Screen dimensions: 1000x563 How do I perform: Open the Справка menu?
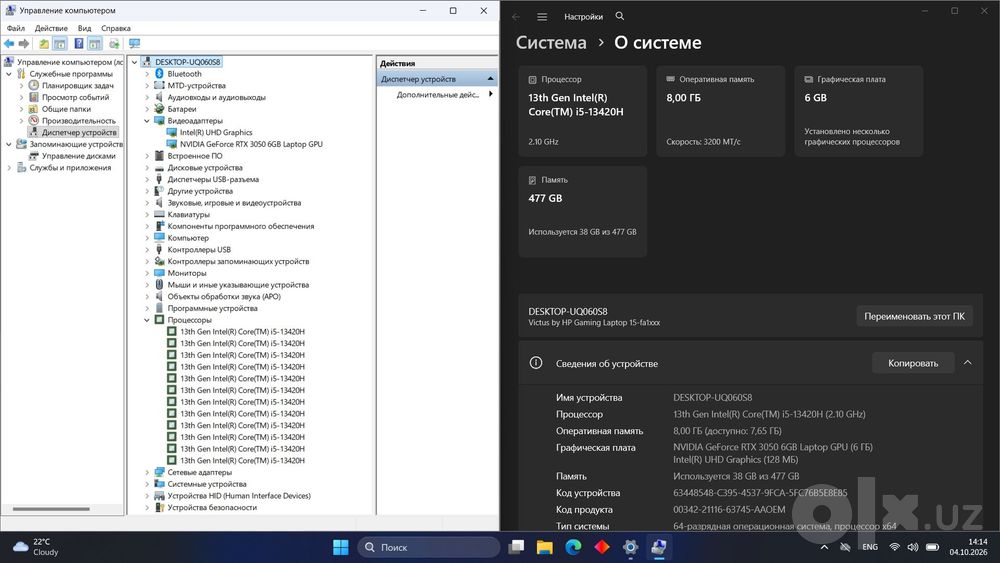click(x=115, y=28)
